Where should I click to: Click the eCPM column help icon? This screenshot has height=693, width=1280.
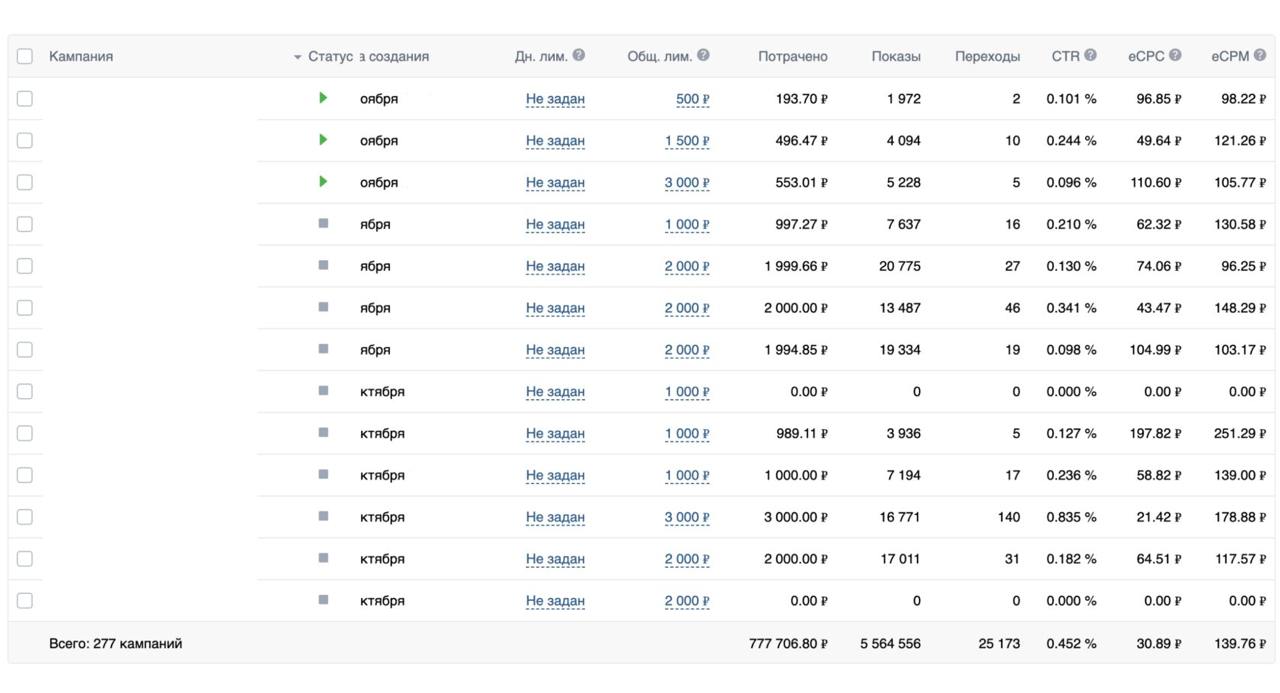click(x=1260, y=56)
